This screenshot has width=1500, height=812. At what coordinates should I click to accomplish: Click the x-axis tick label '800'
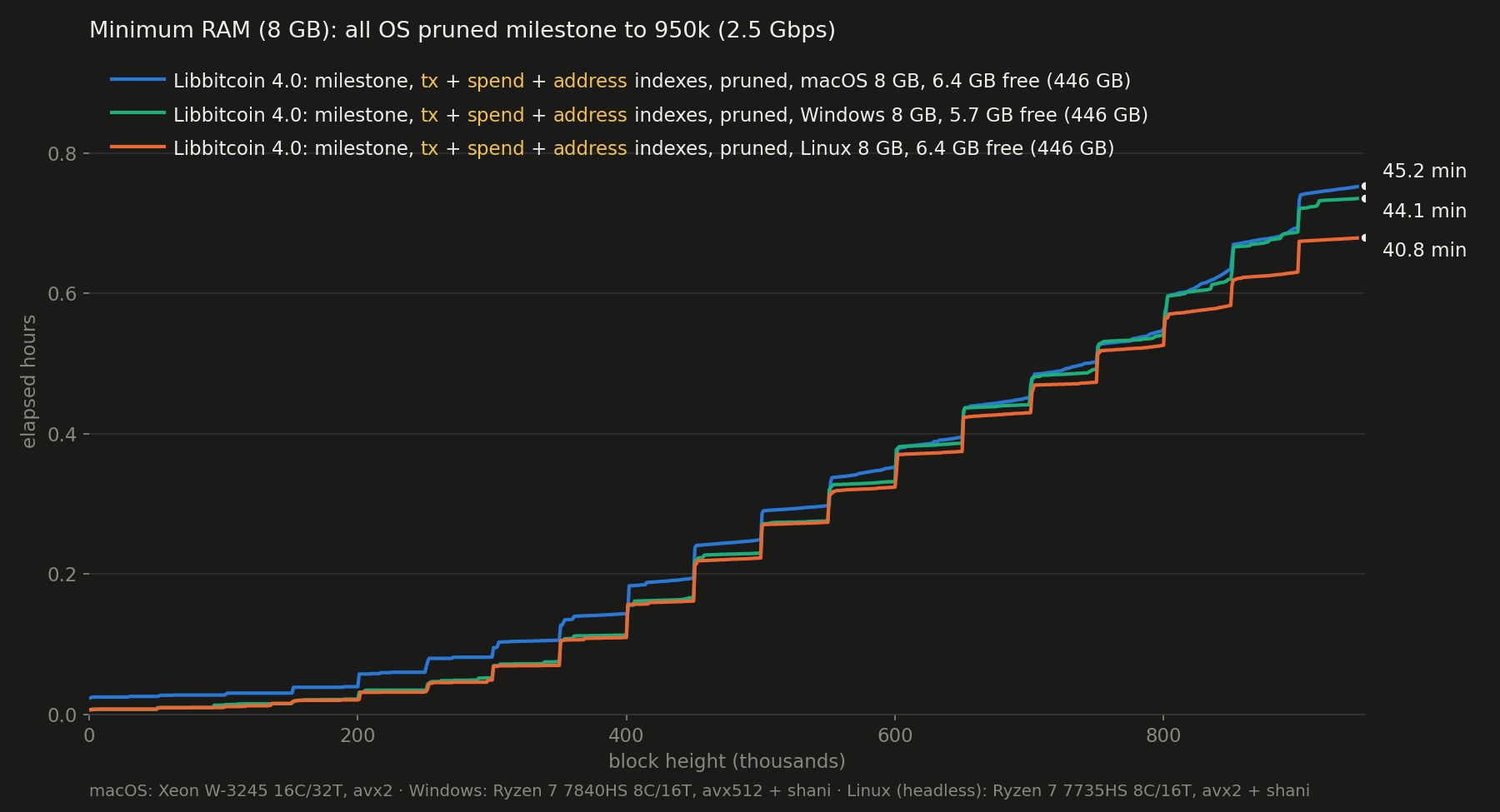(1163, 736)
